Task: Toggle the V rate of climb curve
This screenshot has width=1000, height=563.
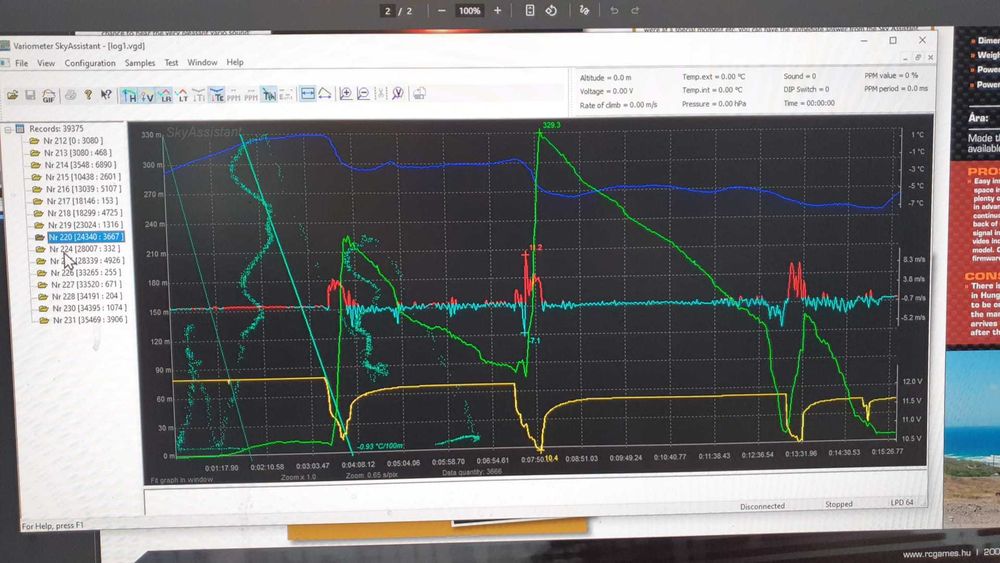Action: click(x=147, y=96)
